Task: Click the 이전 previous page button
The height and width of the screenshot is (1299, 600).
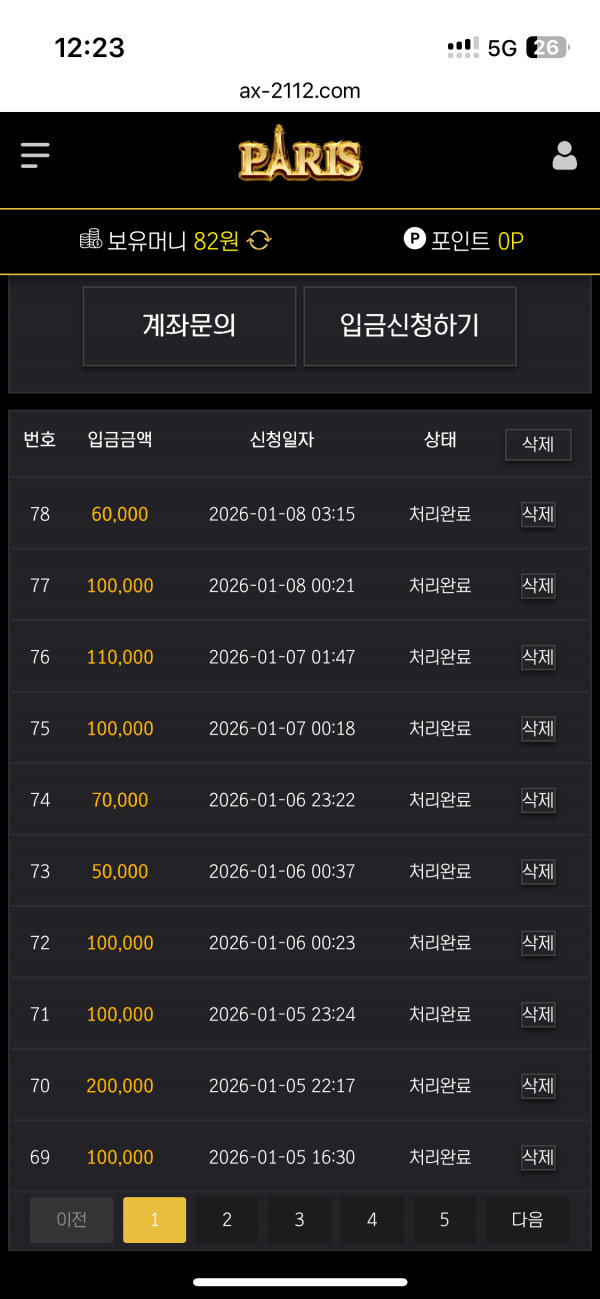Action: point(72,1219)
